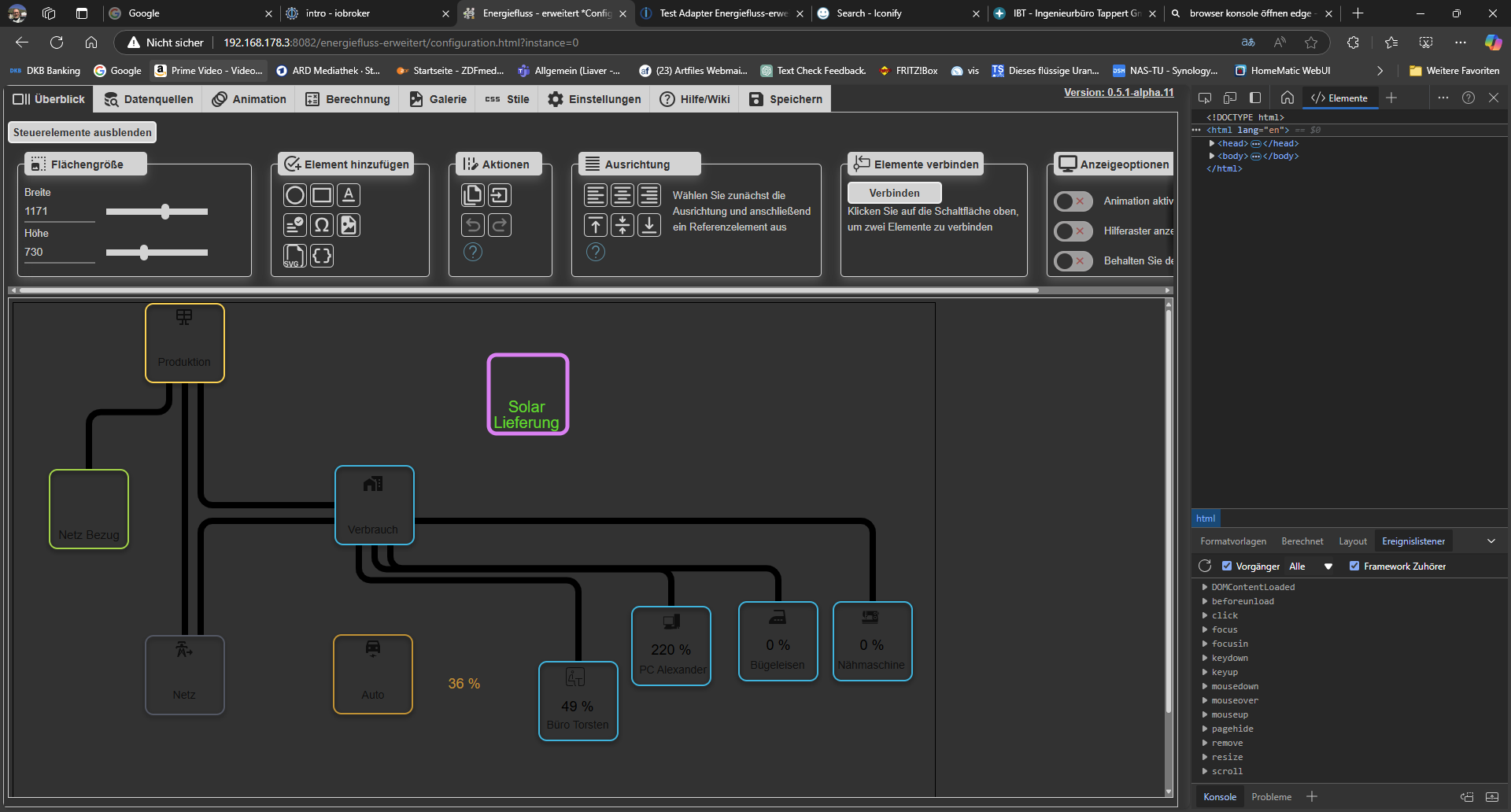Click DevTools inspect element icon

(1205, 98)
